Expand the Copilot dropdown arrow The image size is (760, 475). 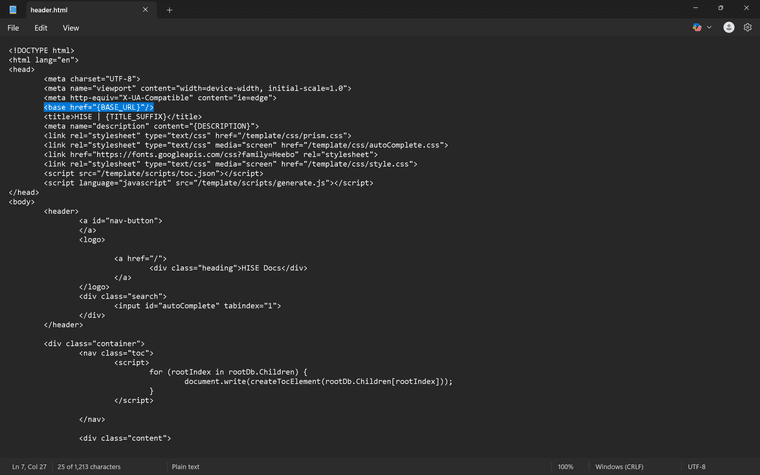click(x=709, y=28)
